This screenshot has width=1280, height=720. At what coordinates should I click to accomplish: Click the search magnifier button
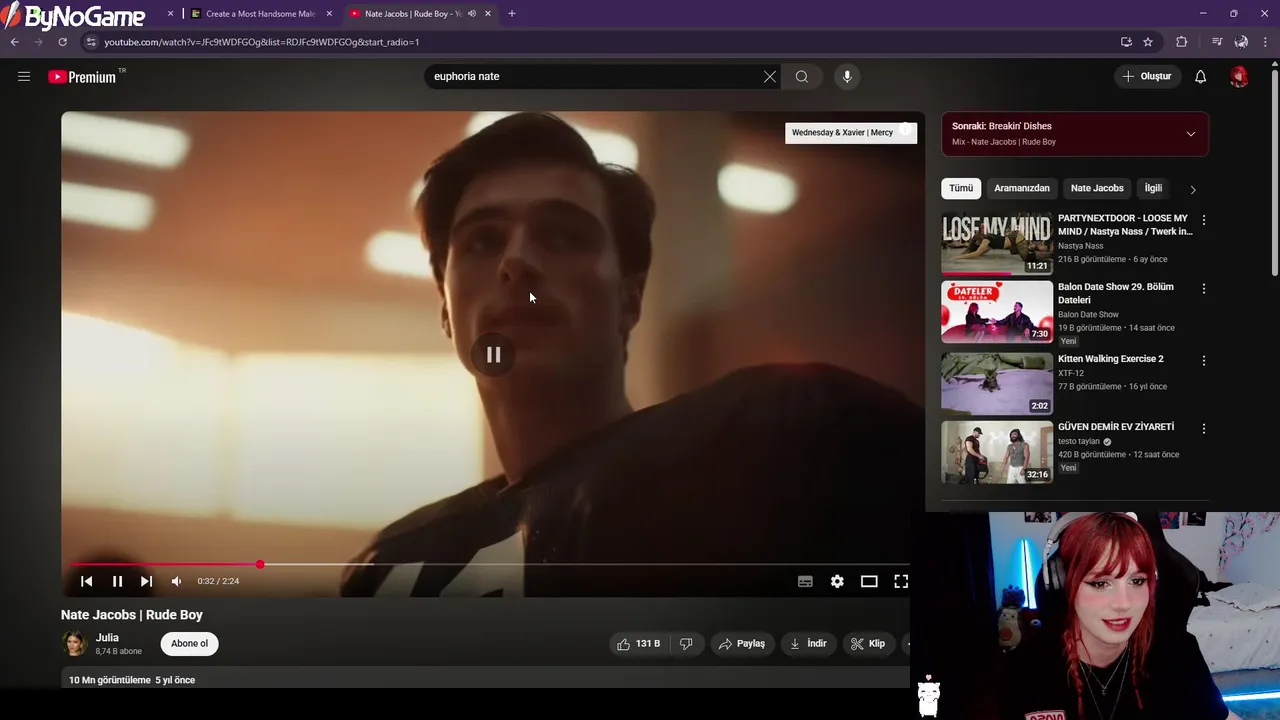pos(802,76)
